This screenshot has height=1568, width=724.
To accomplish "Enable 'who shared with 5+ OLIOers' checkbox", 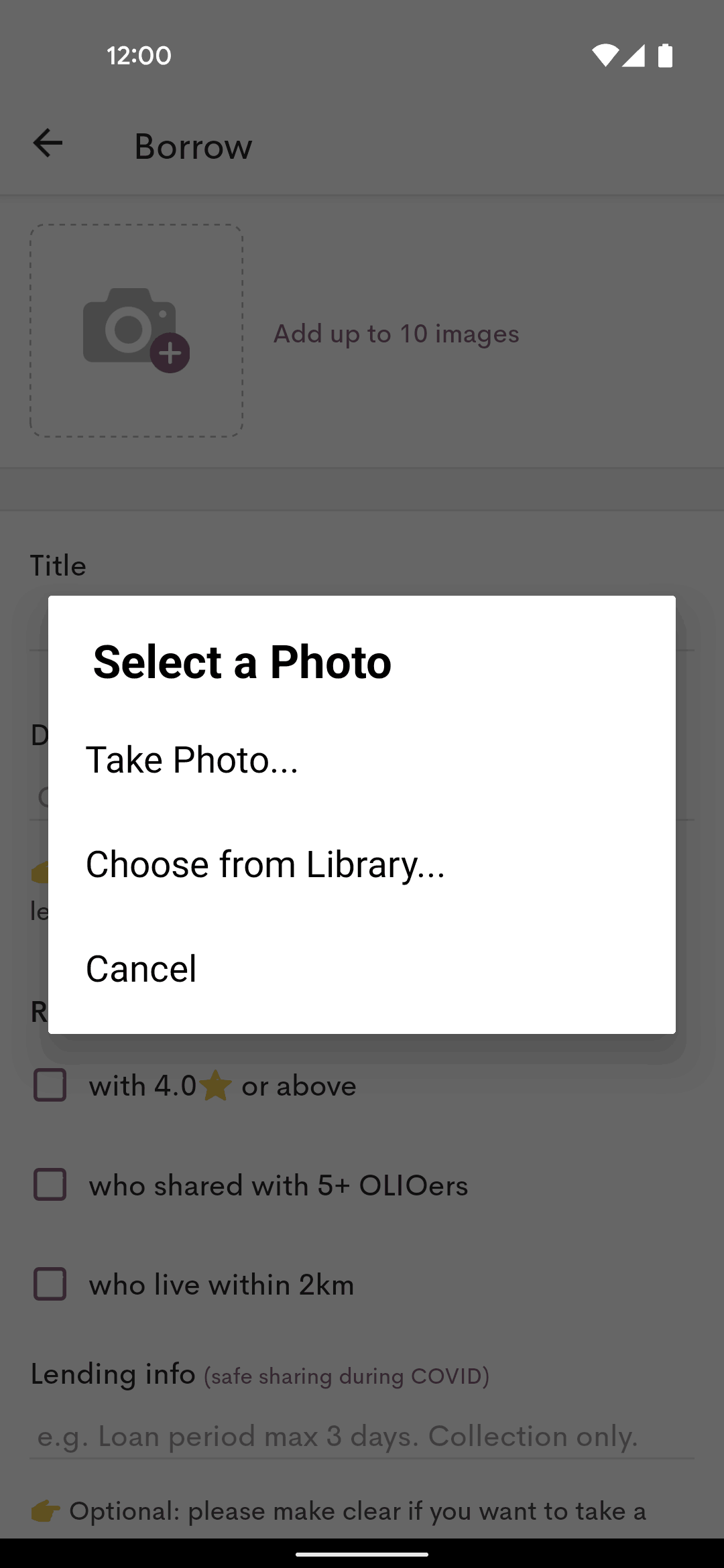I will pos(50,1185).
